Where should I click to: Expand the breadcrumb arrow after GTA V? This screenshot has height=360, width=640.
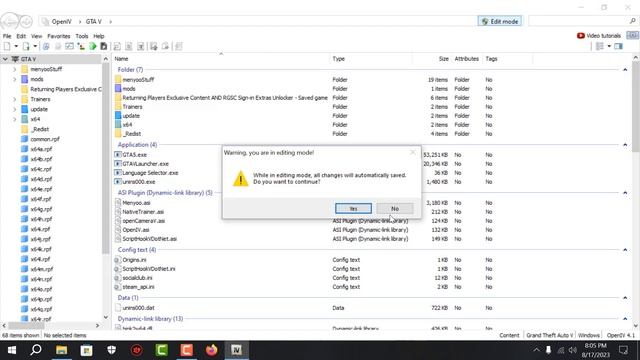[110, 21]
